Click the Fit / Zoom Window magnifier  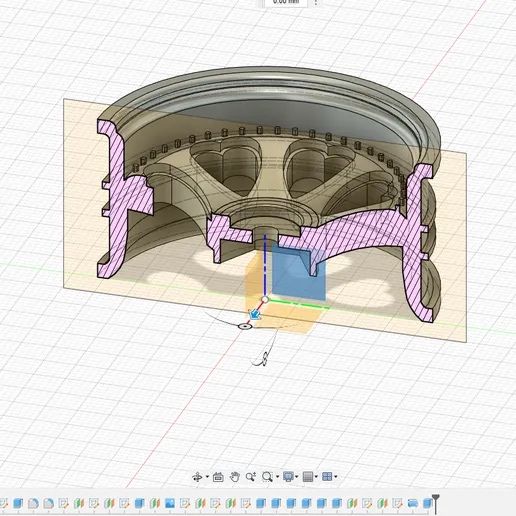[267, 477]
